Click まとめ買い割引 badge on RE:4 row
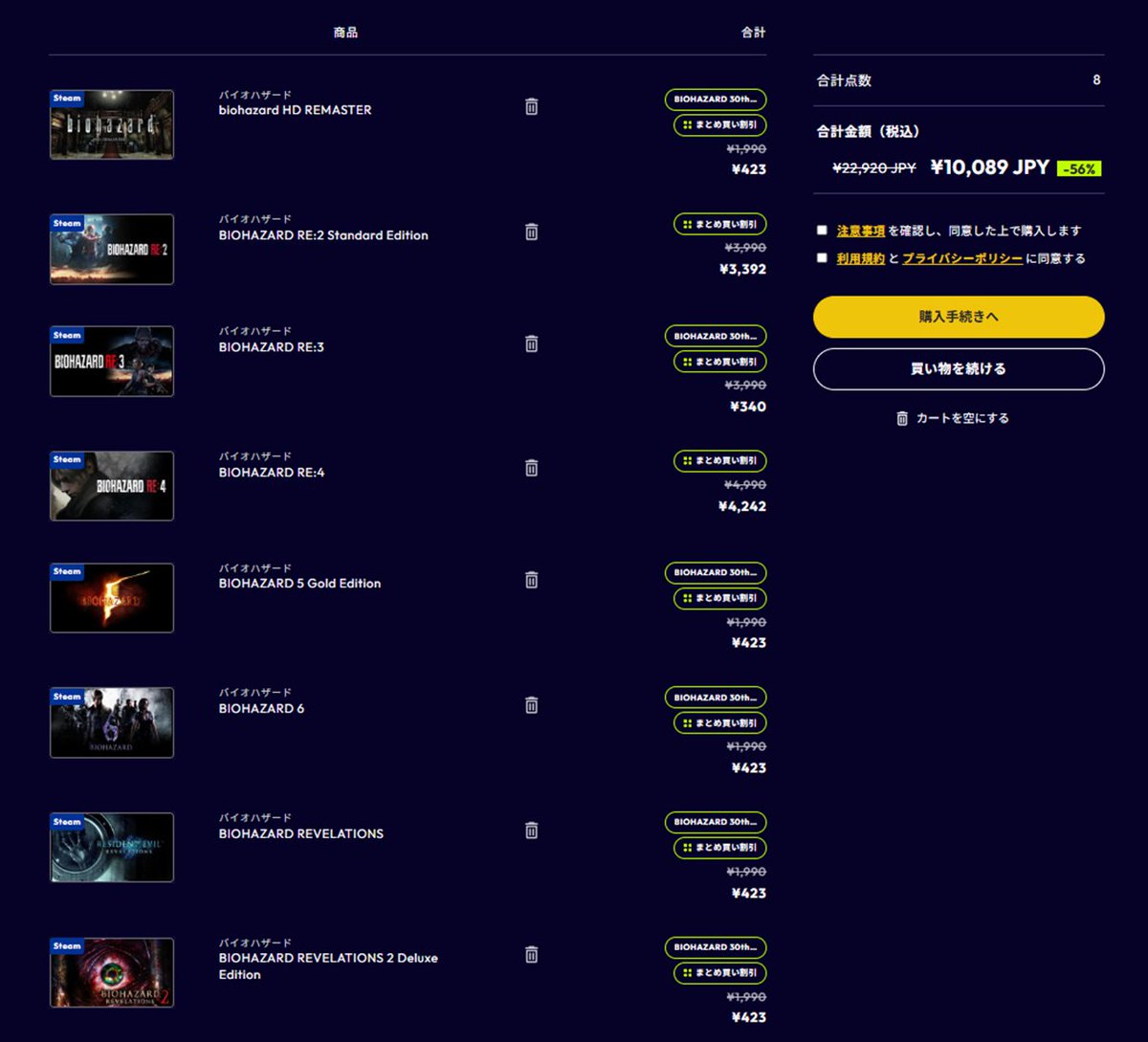Screen dimensions: 1148x1042 point(720,461)
